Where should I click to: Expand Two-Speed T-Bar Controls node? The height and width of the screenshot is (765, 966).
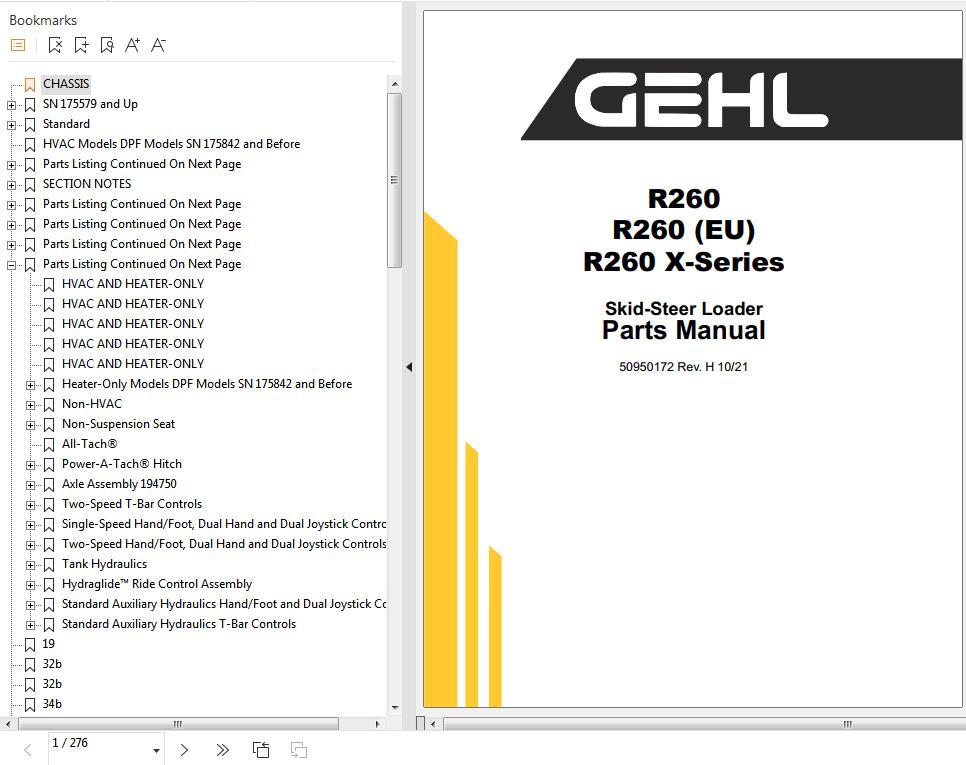30,506
